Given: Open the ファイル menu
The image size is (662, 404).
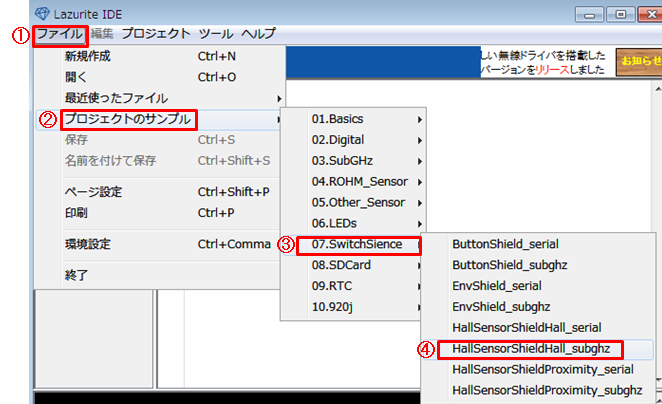Looking at the screenshot, I should click(60, 34).
